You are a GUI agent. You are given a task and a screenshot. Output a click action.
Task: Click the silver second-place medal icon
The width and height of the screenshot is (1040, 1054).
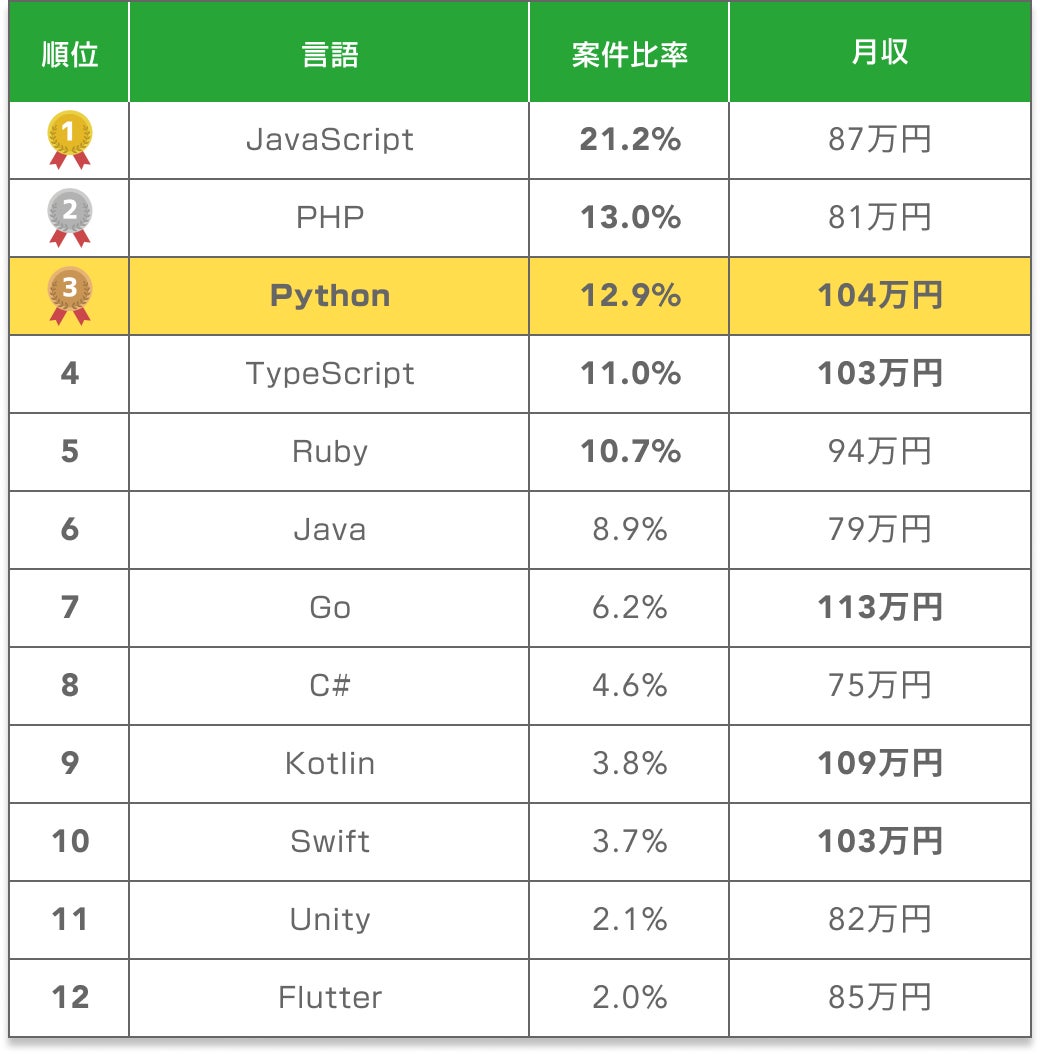(x=69, y=217)
